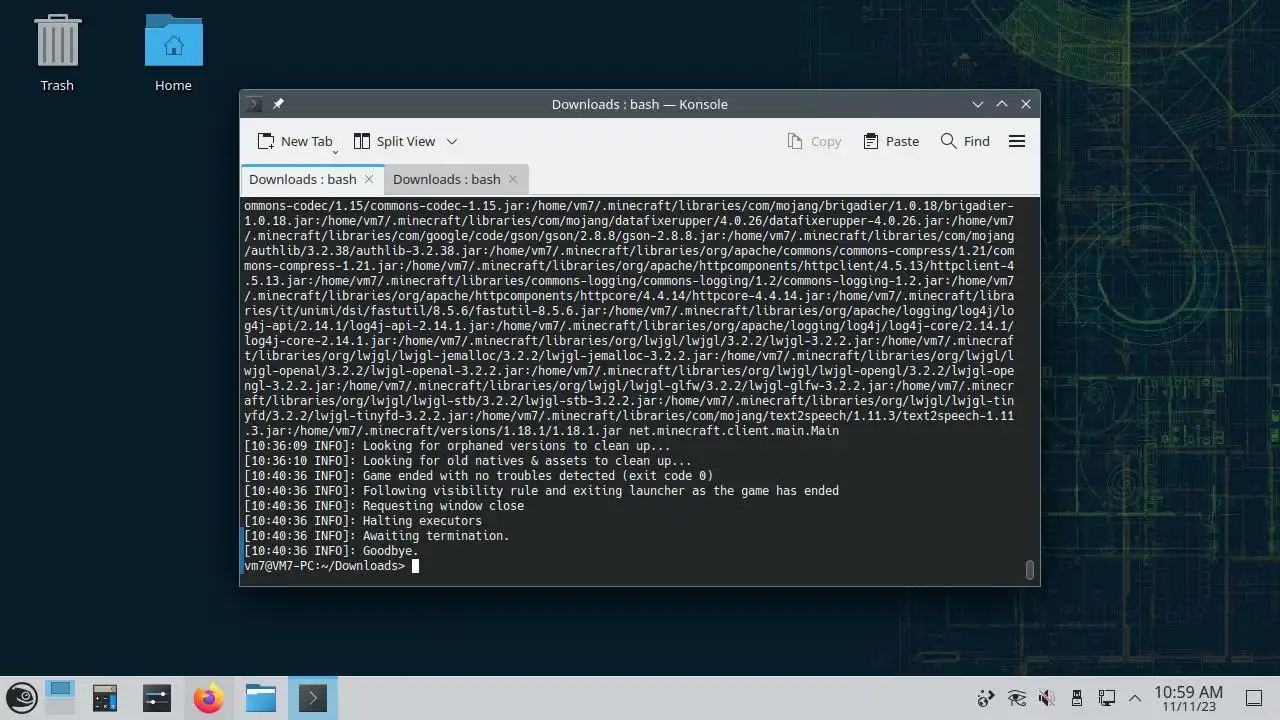
Task: Click the 'Awaiting termination.' log line
Action: (377, 536)
